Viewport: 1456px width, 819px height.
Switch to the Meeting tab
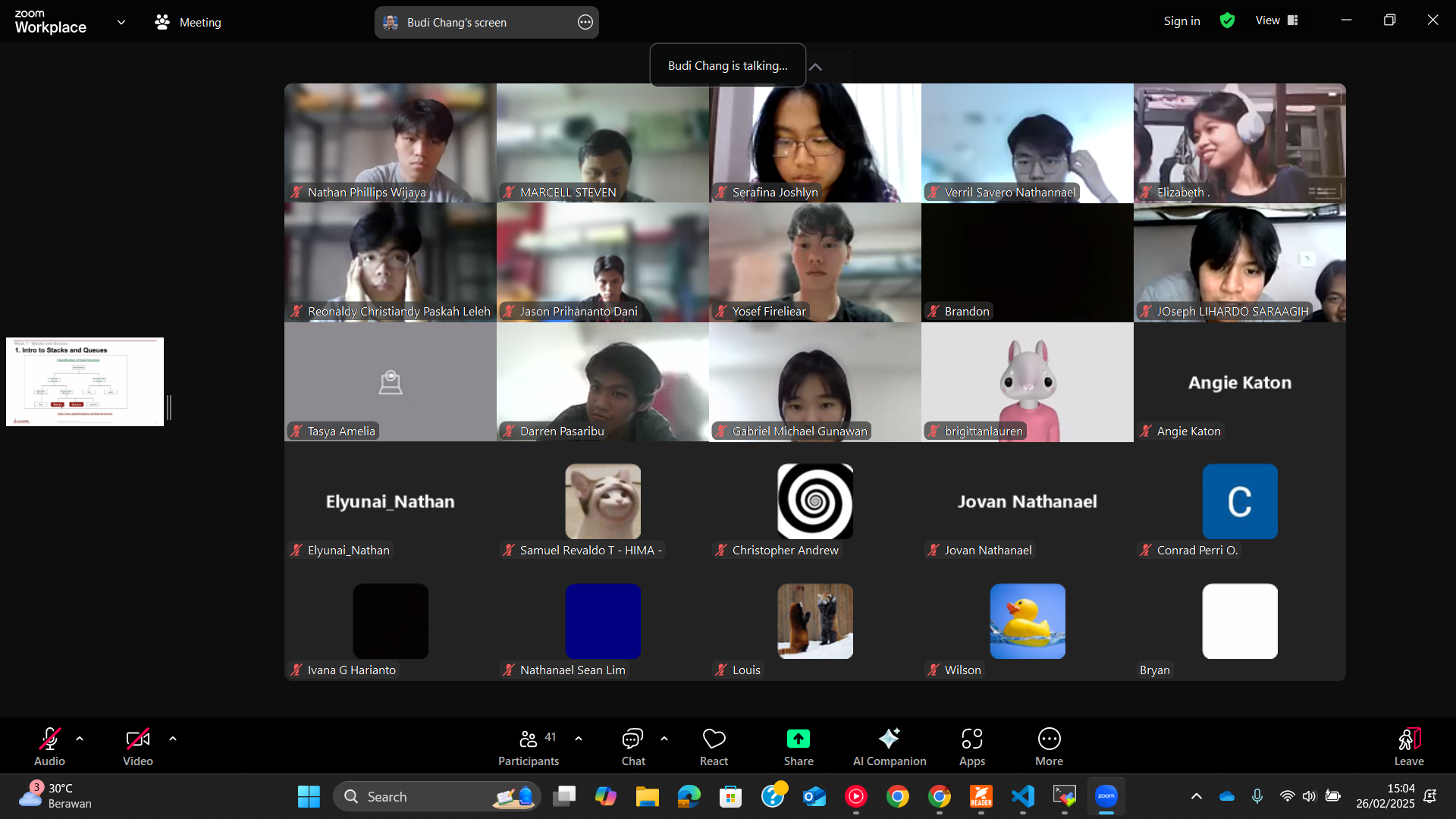188,22
